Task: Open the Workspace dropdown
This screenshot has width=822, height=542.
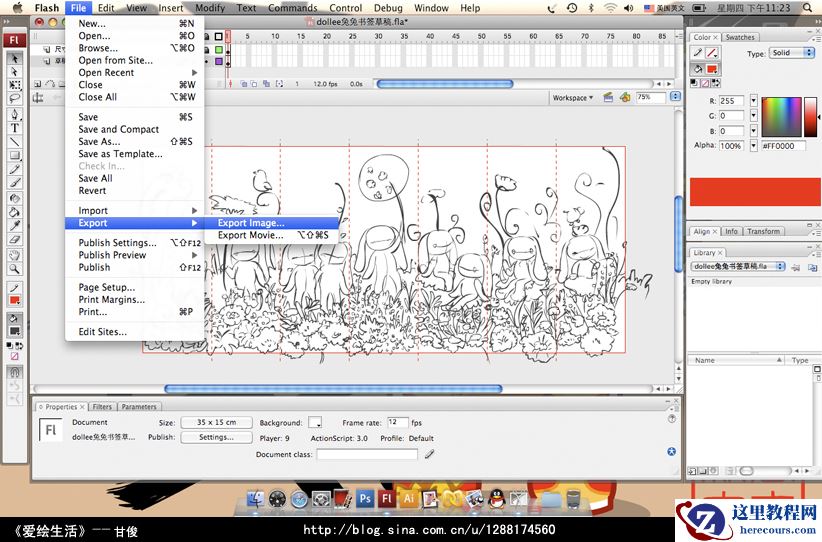Action: point(574,98)
